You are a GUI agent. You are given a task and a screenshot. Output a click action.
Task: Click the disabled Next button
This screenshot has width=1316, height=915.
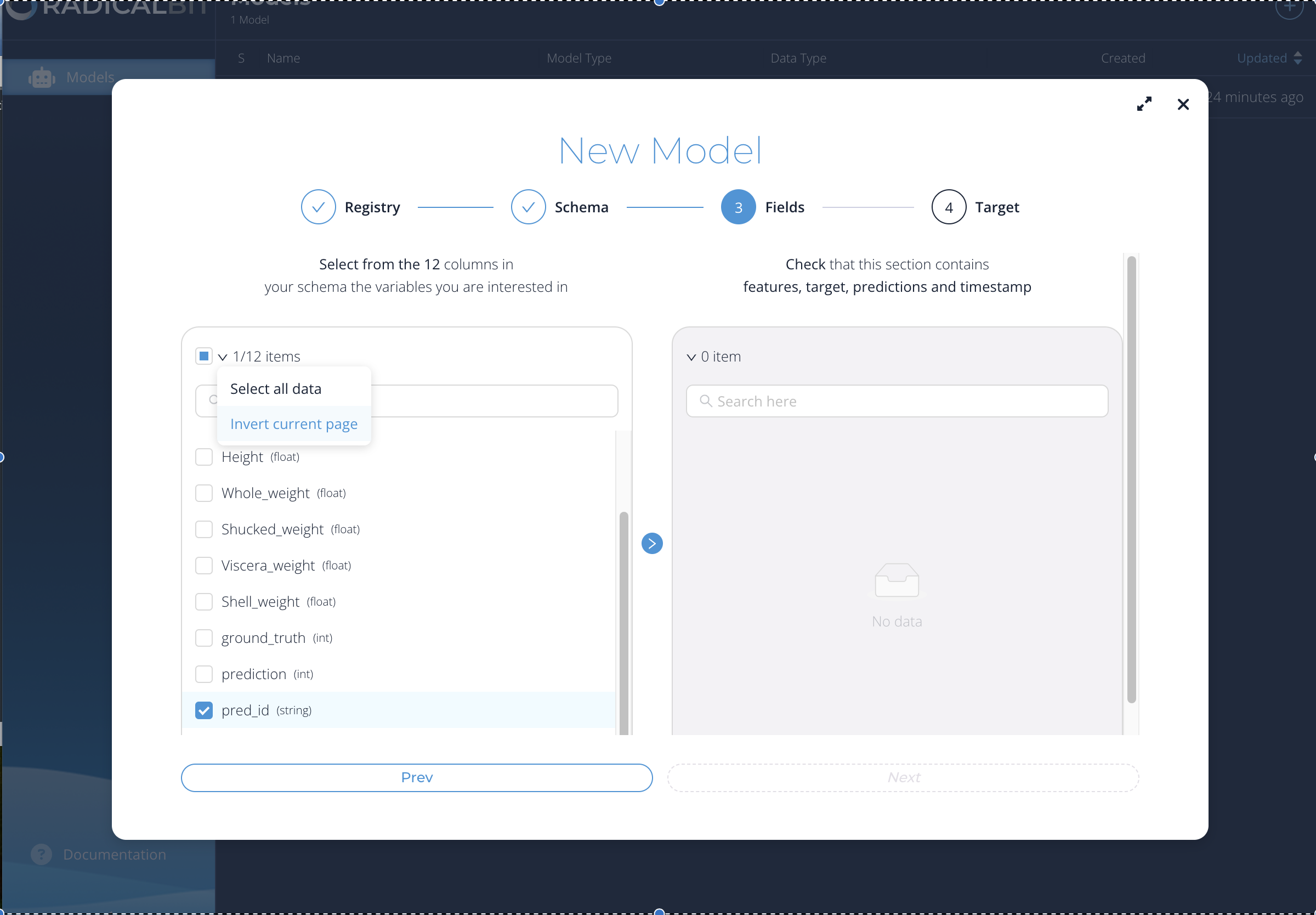click(903, 777)
